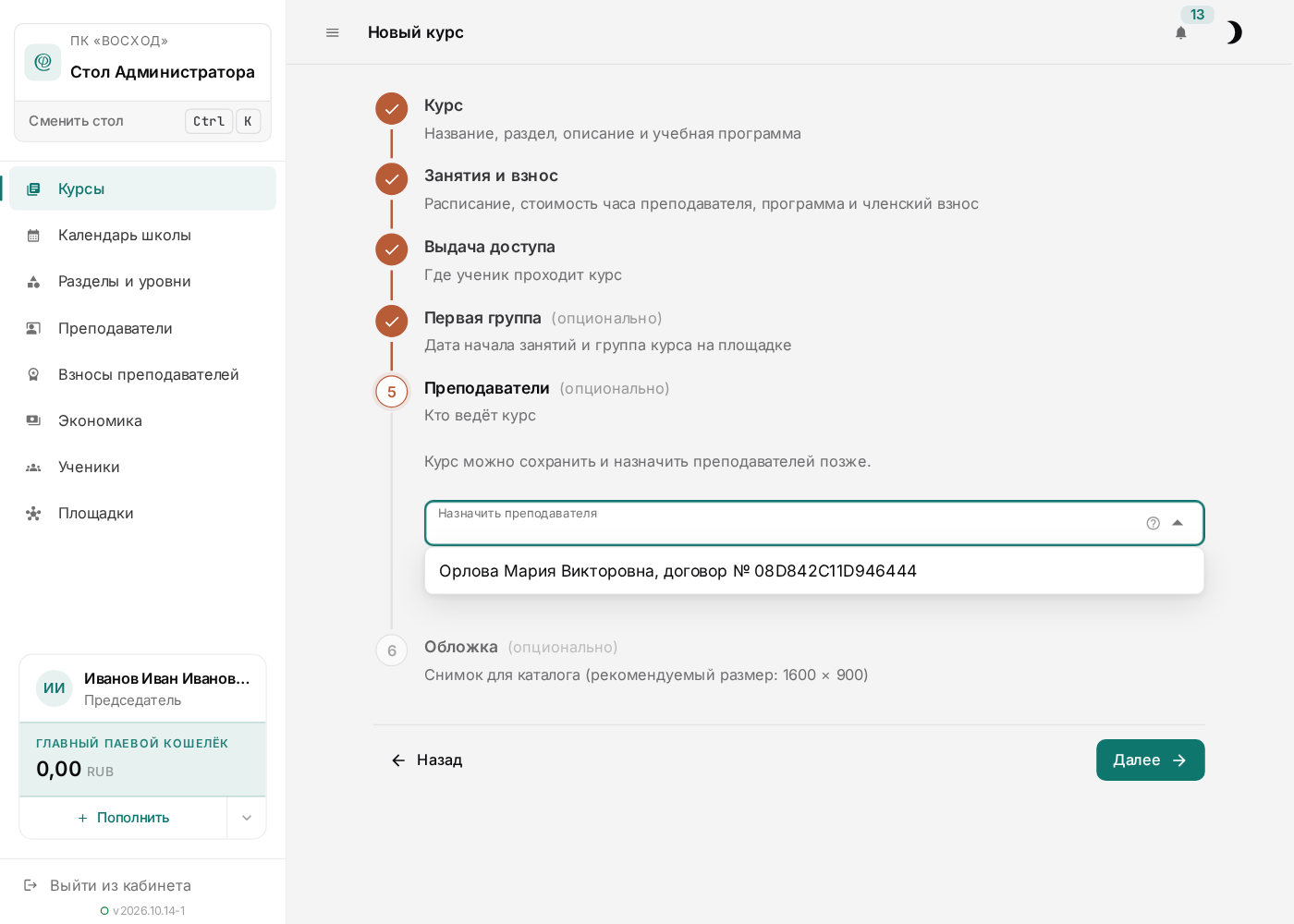This screenshot has height=924, width=1294.
Task: Select Орлова Мария Викторовна from list
Action: tap(814, 571)
